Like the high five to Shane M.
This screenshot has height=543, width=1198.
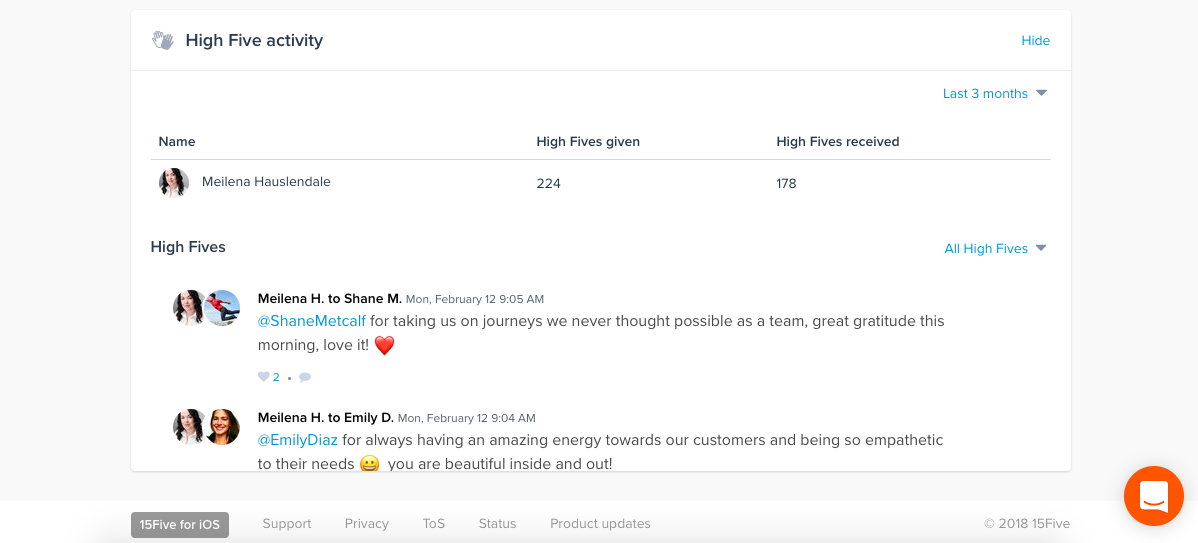click(264, 377)
